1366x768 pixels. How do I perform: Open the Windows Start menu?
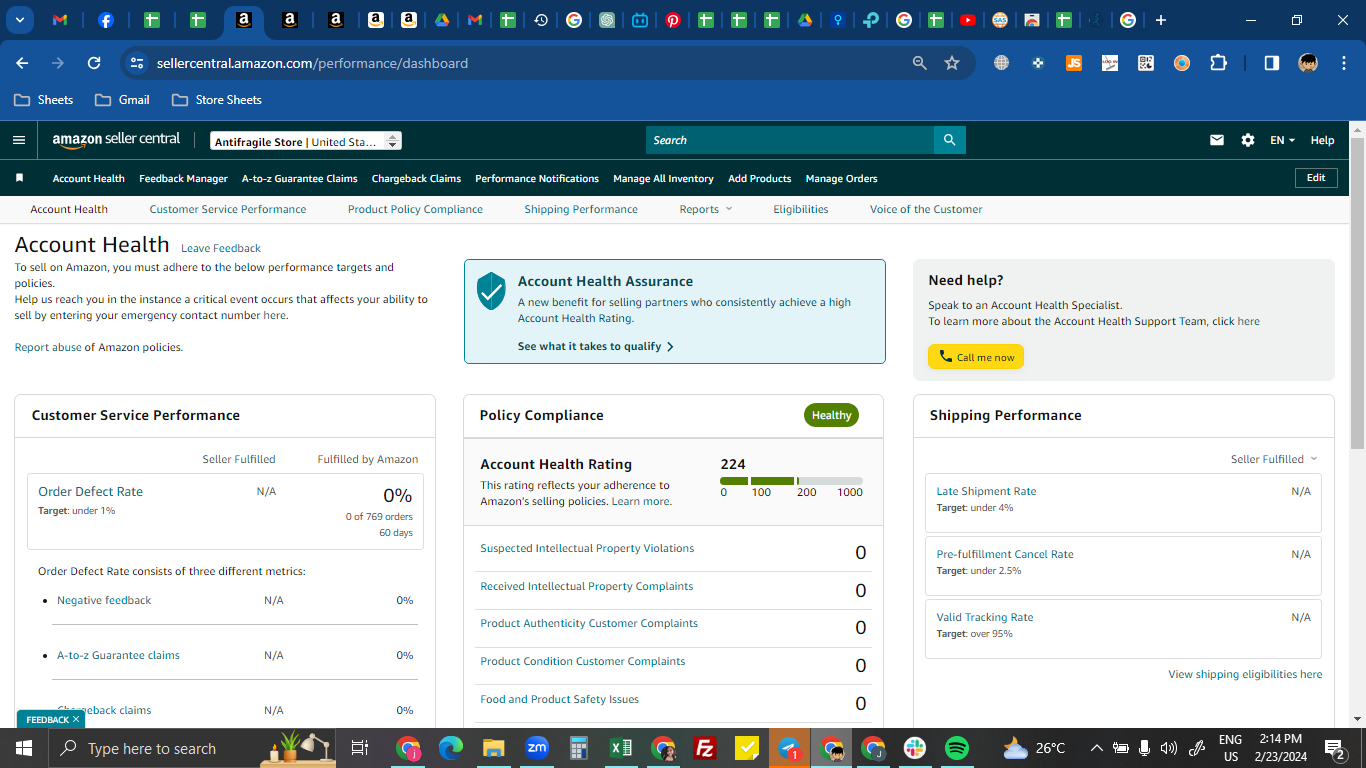click(x=23, y=748)
